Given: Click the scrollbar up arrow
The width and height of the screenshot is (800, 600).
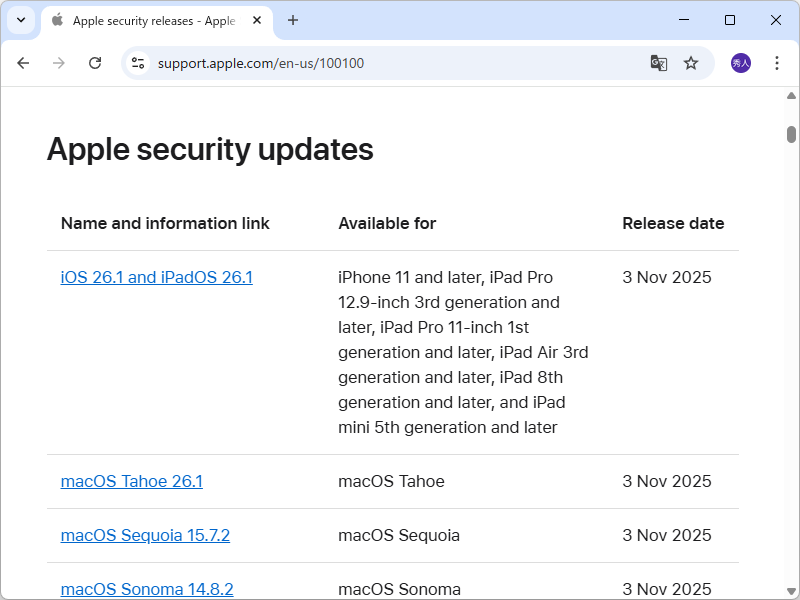Looking at the screenshot, I should coord(791,97).
